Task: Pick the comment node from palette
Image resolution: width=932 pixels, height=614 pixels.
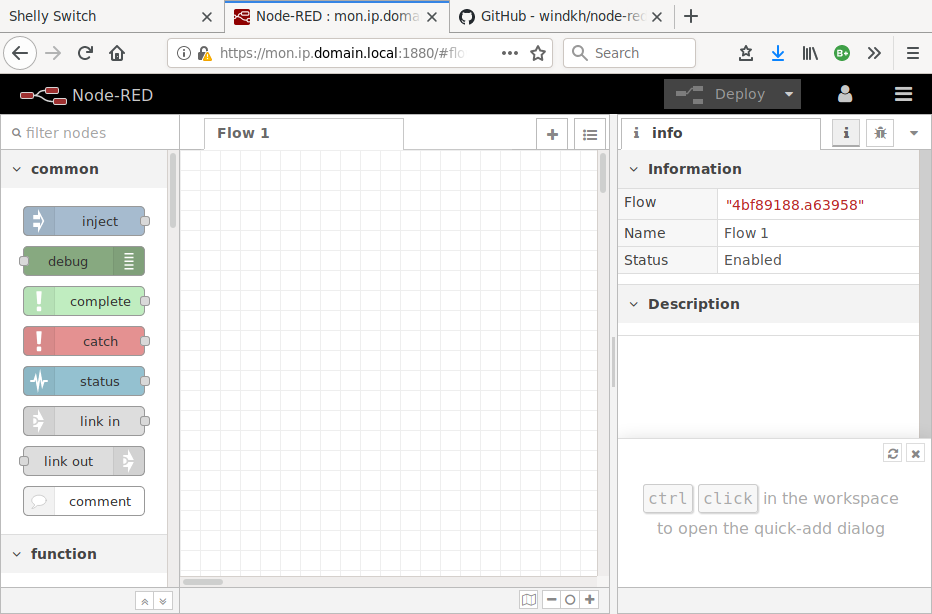Action: (84, 501)
